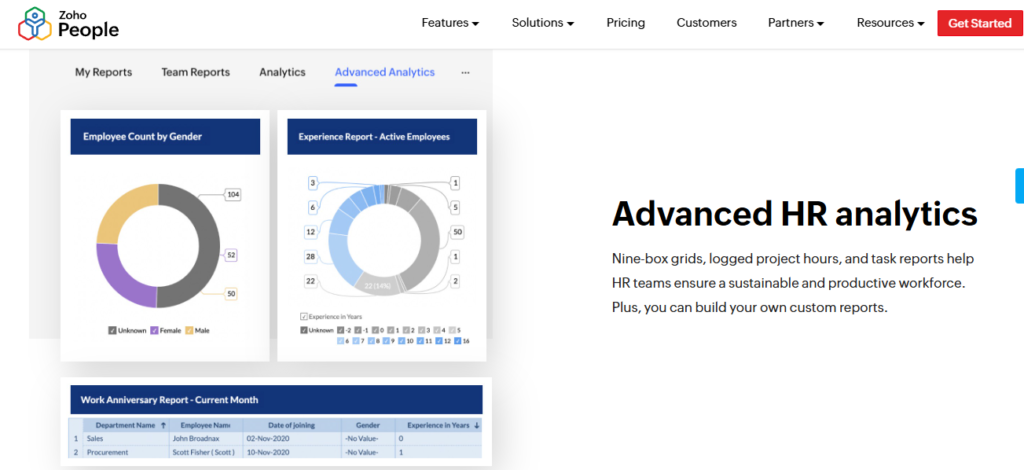Toggle the Experience in Years legend checkbox
This screenshot has height=470, width=1024.
[304, 317]
